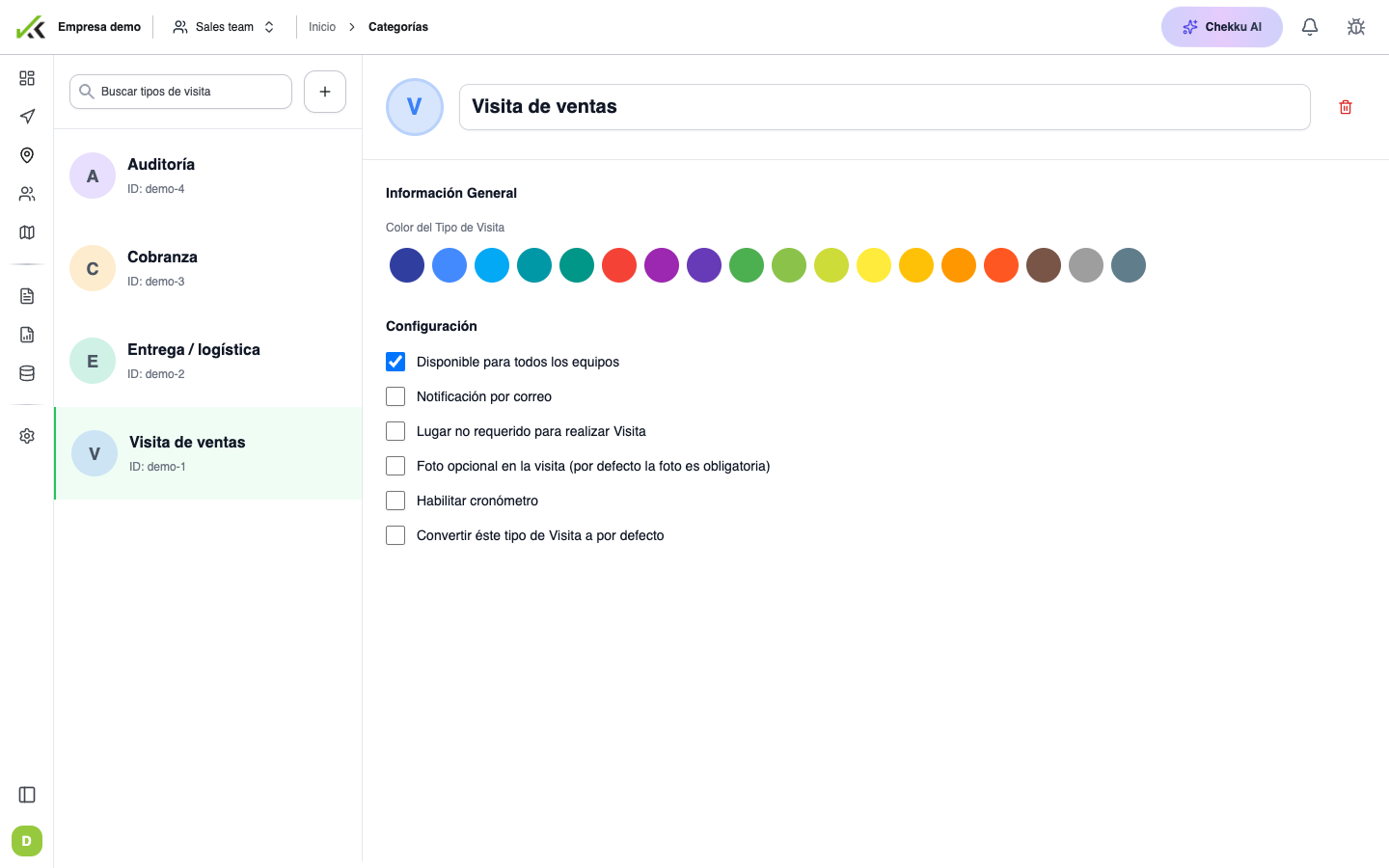Image resolution: width=1389 pixels, height=868 pixels.
Task: Open the document icon in sidebar
Action: click(27, 296)
